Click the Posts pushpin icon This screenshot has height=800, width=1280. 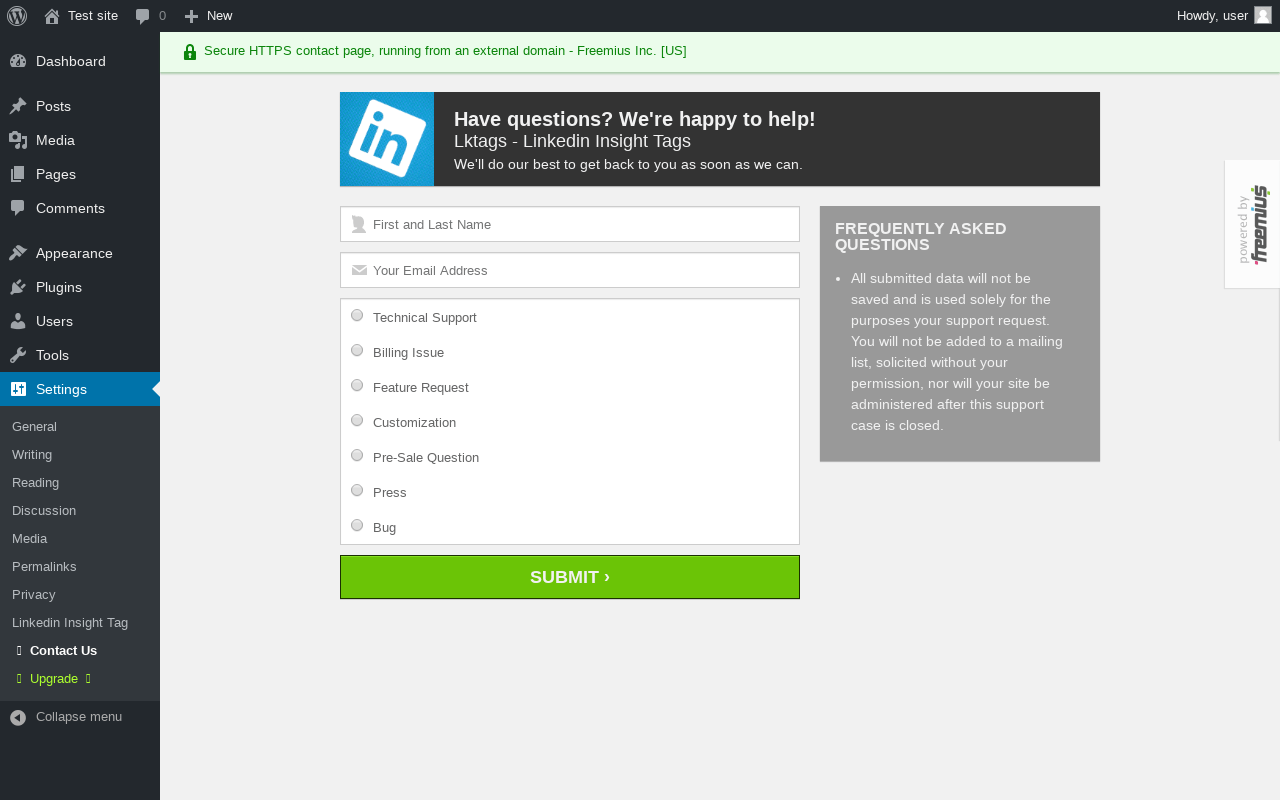coord(18,106)
